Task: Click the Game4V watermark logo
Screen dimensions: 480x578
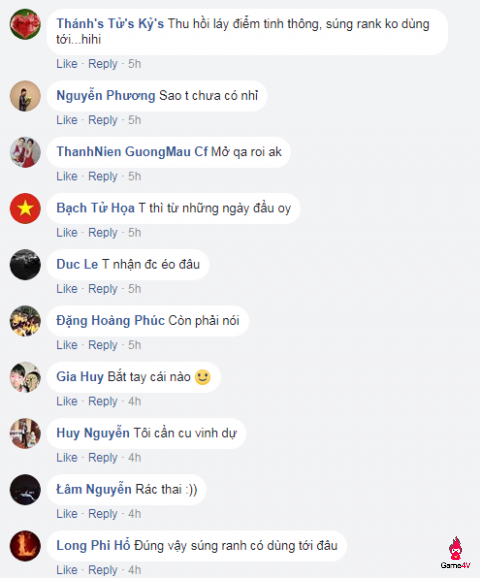Action: [x=456, y=553]
